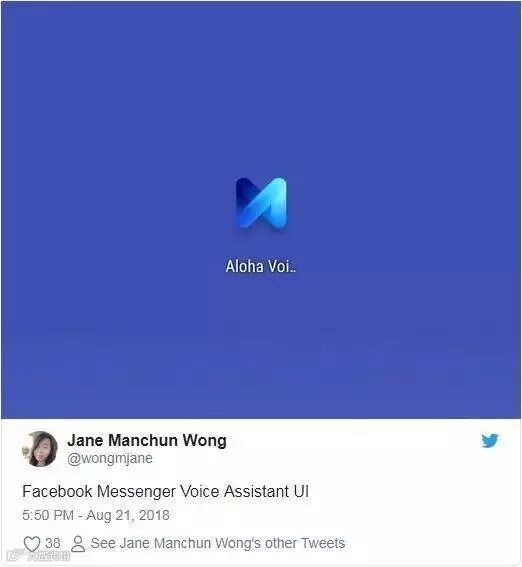Click the word Messenger in the tweet
Viewport: 522px width, 567px height.
tap(137, 492)
